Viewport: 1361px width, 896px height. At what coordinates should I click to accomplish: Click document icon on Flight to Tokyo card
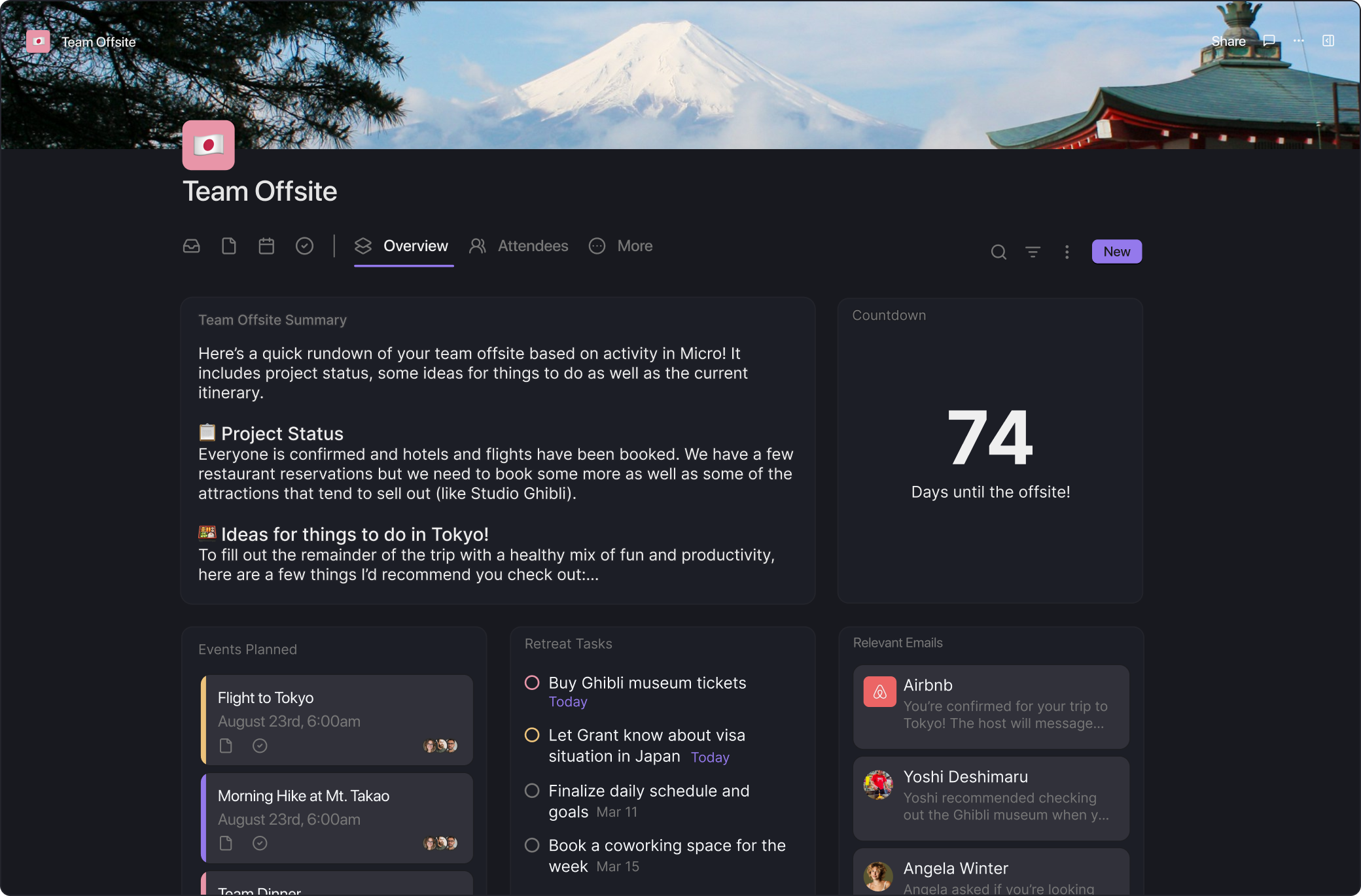pyautogui.click(x=226, y=746)
